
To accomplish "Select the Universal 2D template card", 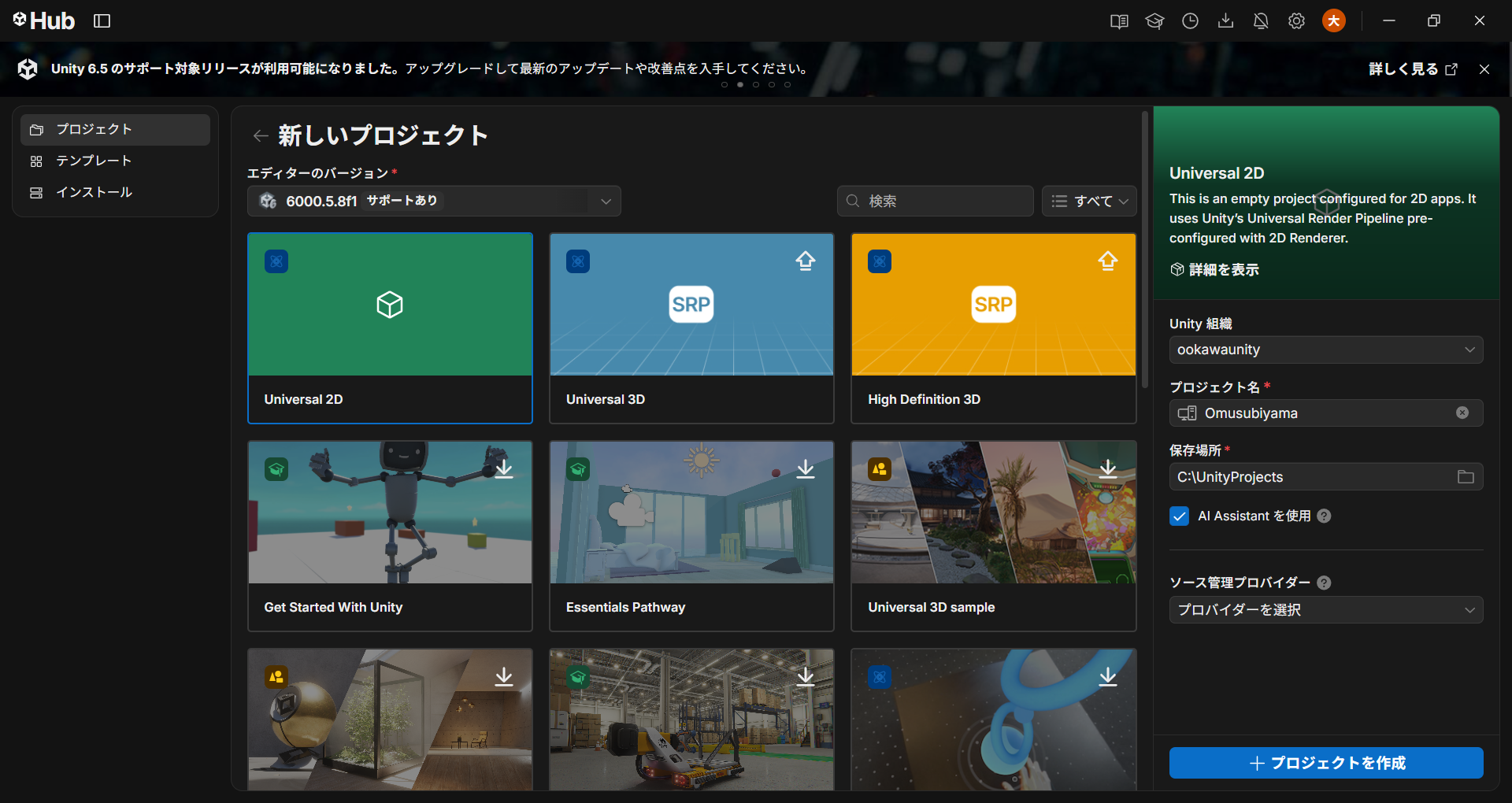I will pos(390,328).
